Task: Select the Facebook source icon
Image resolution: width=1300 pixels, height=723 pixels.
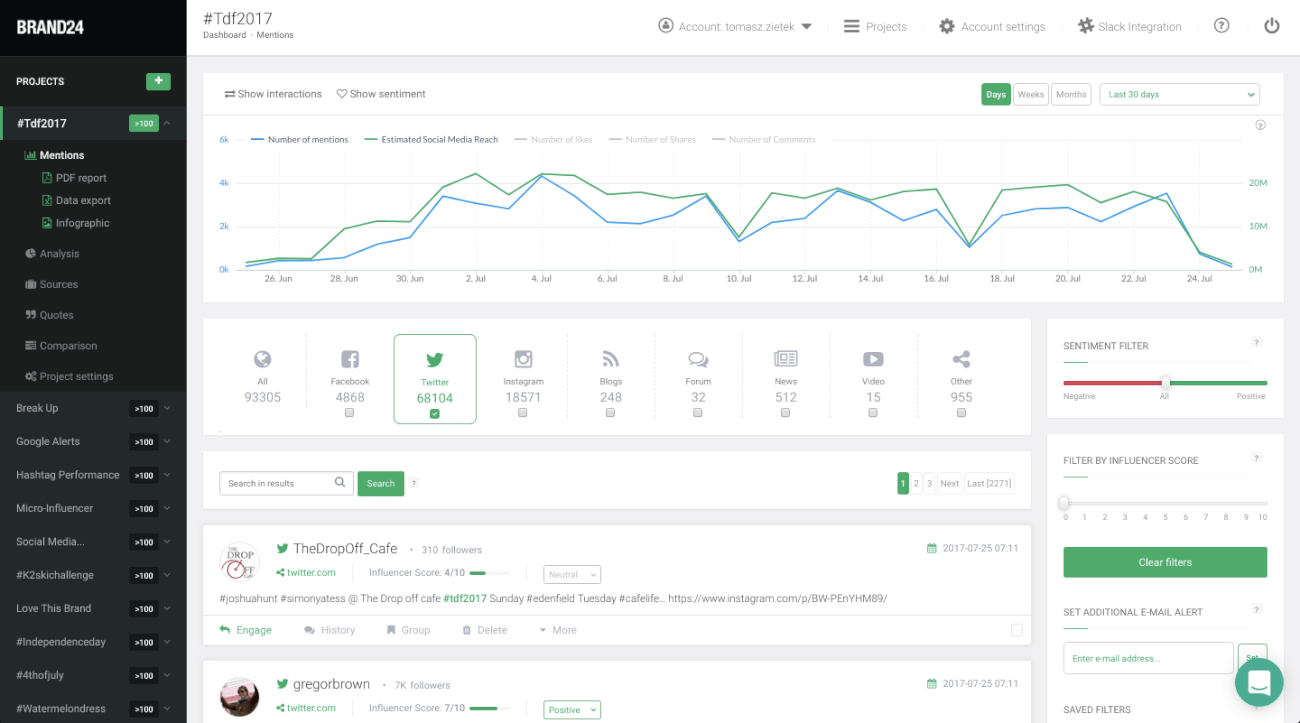Action: click(350, 359)
